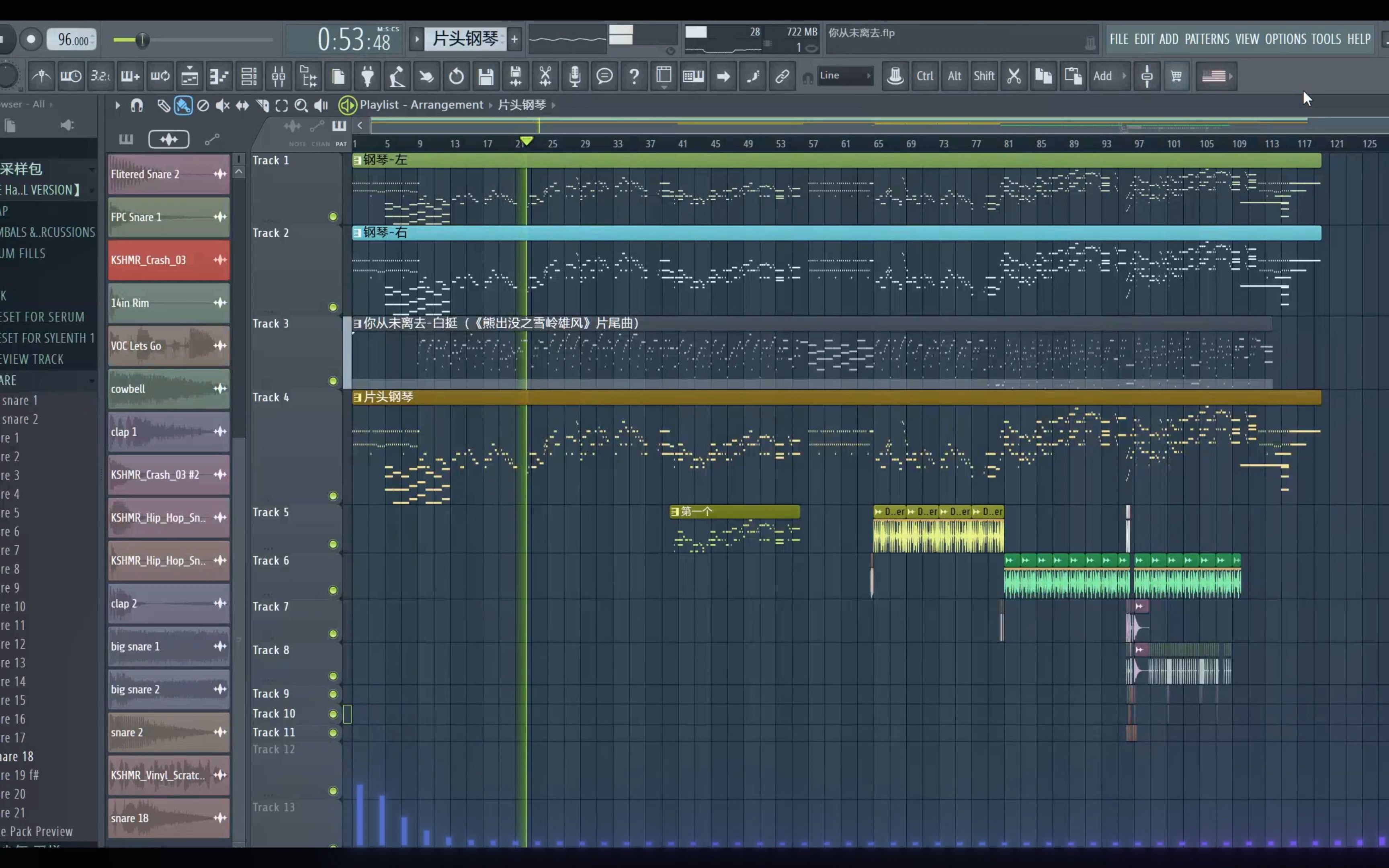Select the pencil draw tool
The height and width of the screenshot is (868, 1389).
click(x=164, y=105)
